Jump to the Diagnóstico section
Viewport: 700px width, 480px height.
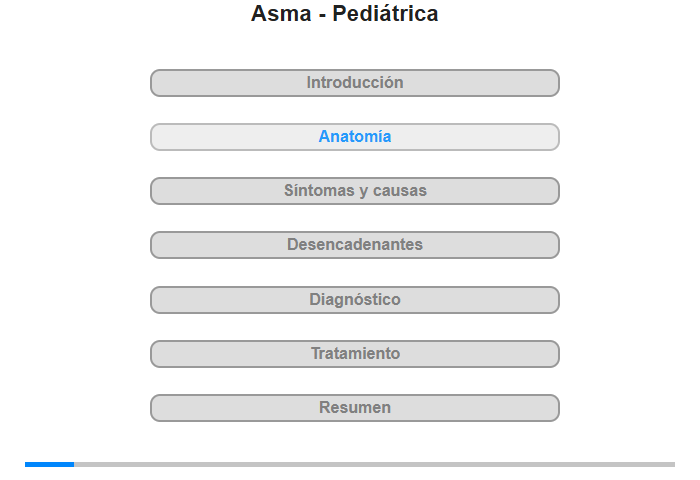coord(355,300)
